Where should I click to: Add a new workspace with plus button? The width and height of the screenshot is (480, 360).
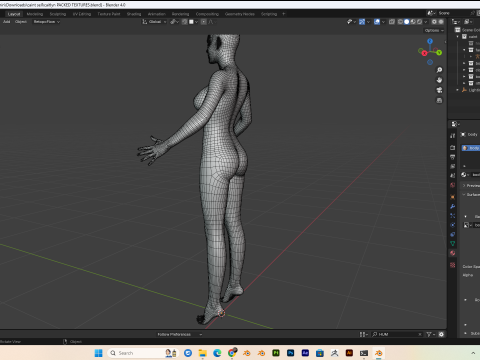click(284, 14)
